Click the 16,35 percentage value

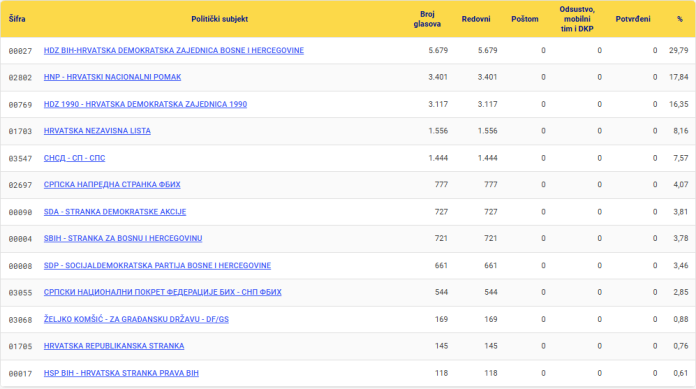679,104
